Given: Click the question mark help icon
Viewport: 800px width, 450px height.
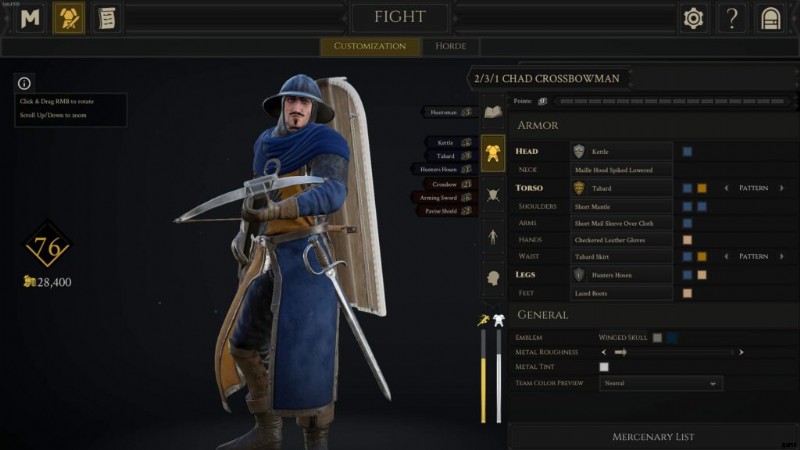Looking at the screenshot, I should [732, 18].
